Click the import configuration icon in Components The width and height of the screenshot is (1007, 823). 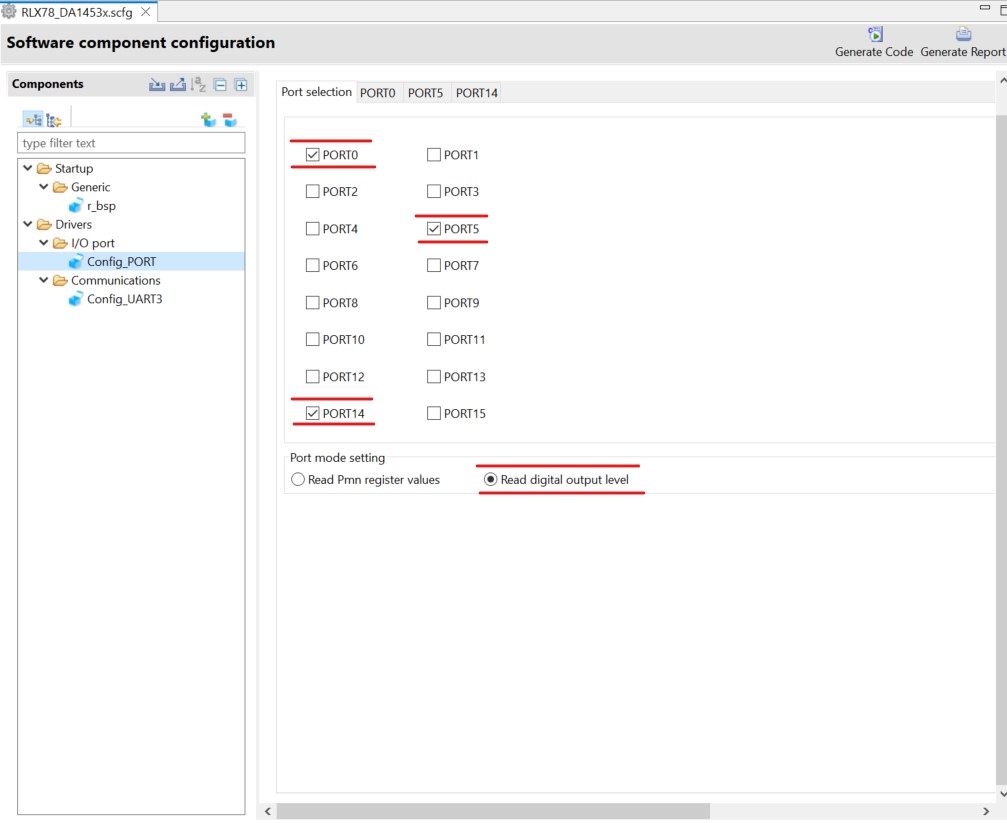pyautogui.click(x=157, y=85)
